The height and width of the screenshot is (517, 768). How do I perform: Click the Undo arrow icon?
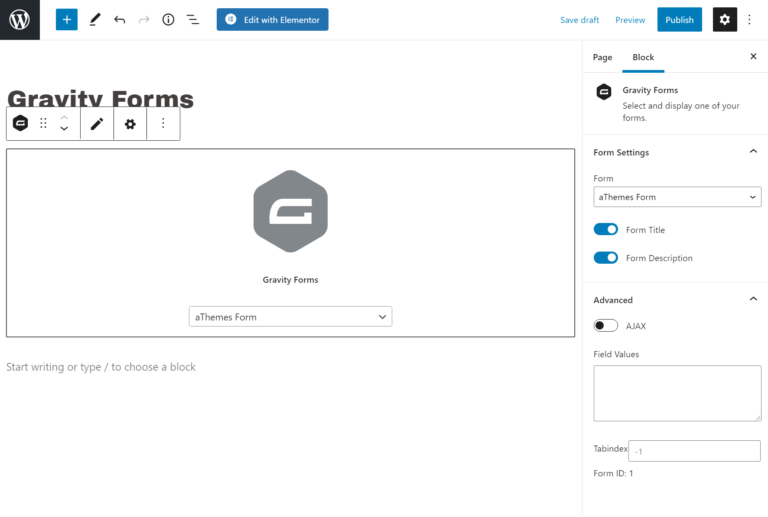coord(120,20)
